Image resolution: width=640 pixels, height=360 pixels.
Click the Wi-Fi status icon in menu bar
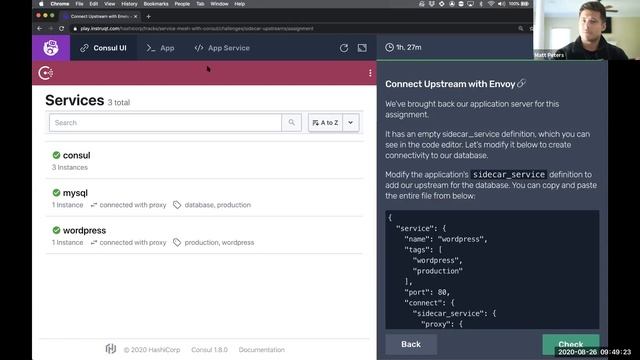[x=491, y=4]
